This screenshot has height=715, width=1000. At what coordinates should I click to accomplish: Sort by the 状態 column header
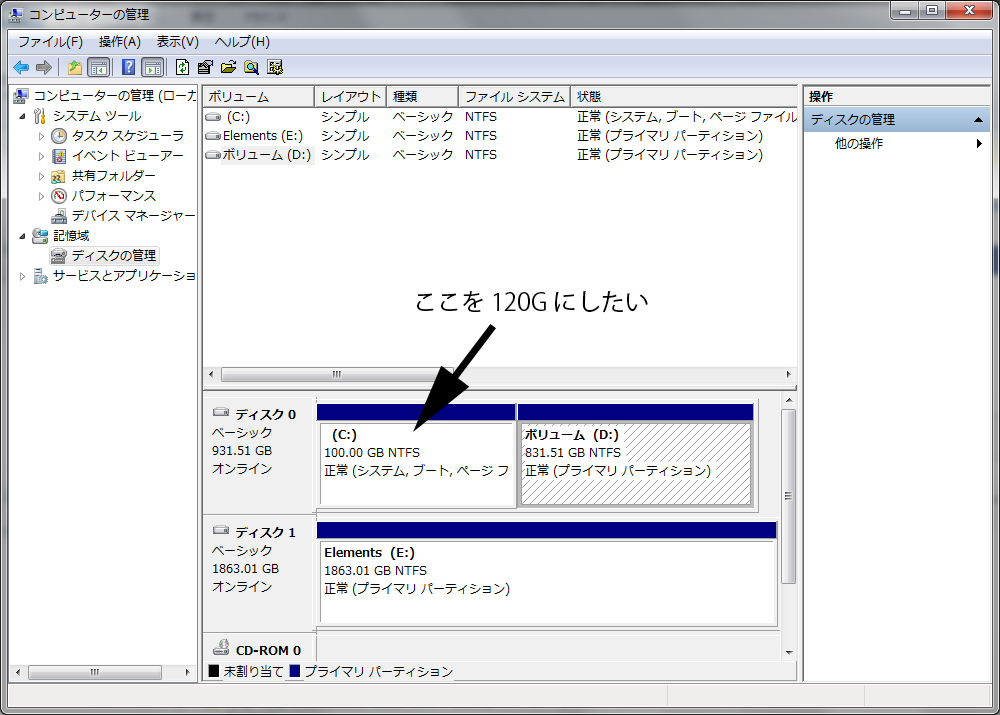pyautogui.click(x=683, y=97)
